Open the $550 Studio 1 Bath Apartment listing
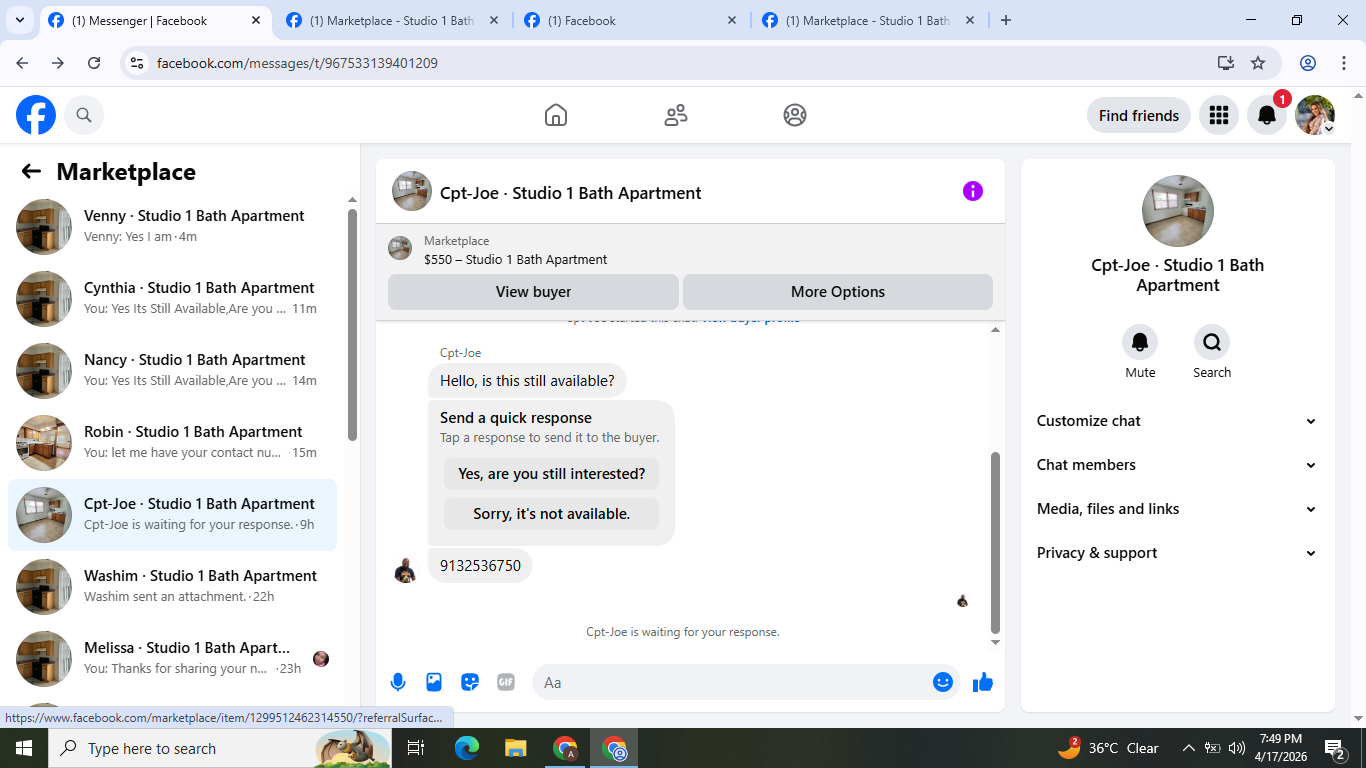Screen dimensions: 1366x768 pos(515,259)
